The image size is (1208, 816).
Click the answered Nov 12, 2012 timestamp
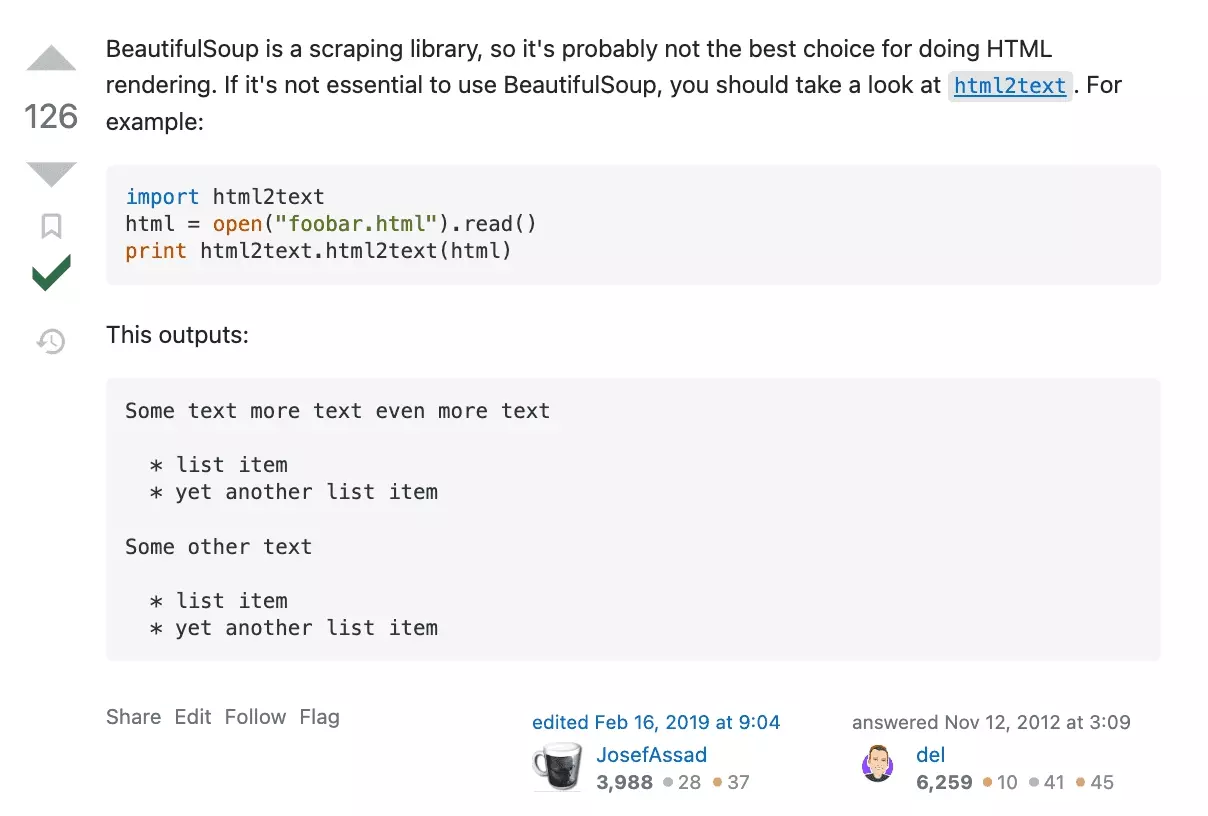pyautogui.click(x=991, y=722)
